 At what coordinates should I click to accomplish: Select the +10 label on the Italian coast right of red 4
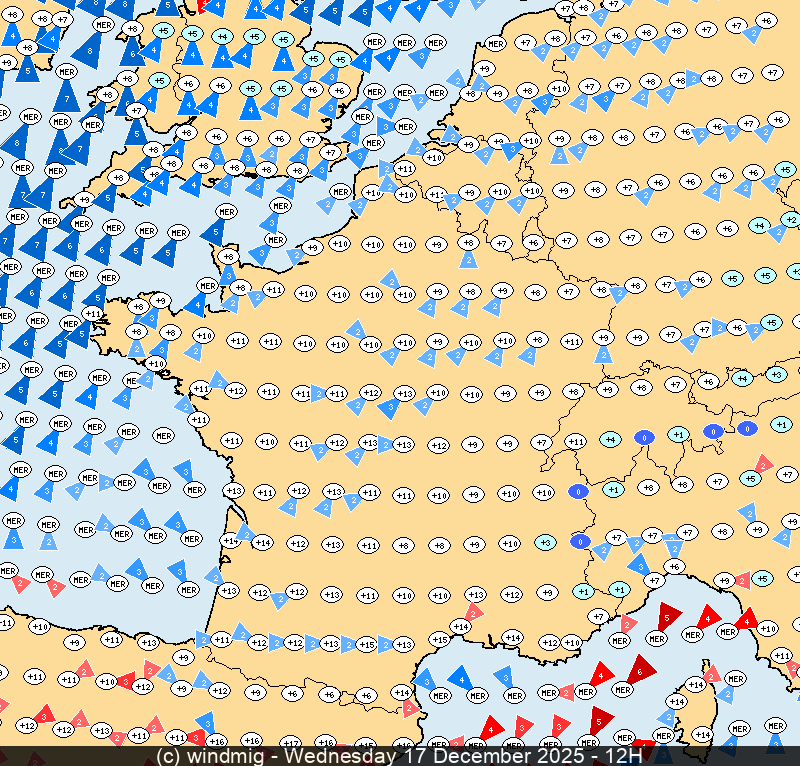[767, 628]
